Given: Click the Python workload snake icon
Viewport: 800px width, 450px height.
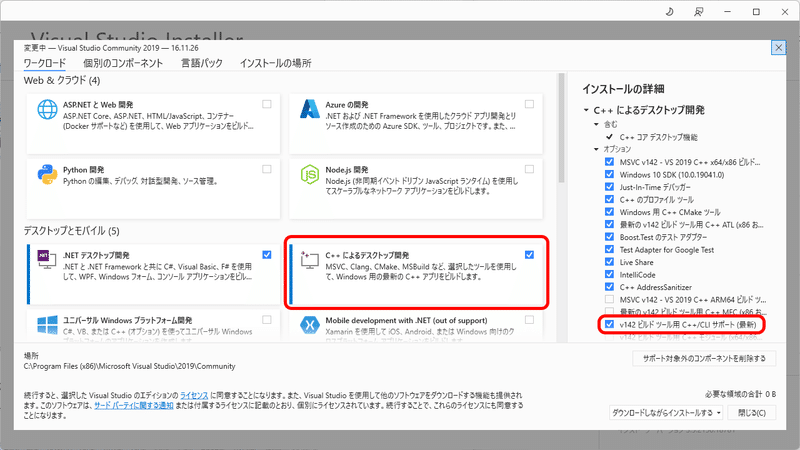Looking at the screenshot, I should point(47,174).
